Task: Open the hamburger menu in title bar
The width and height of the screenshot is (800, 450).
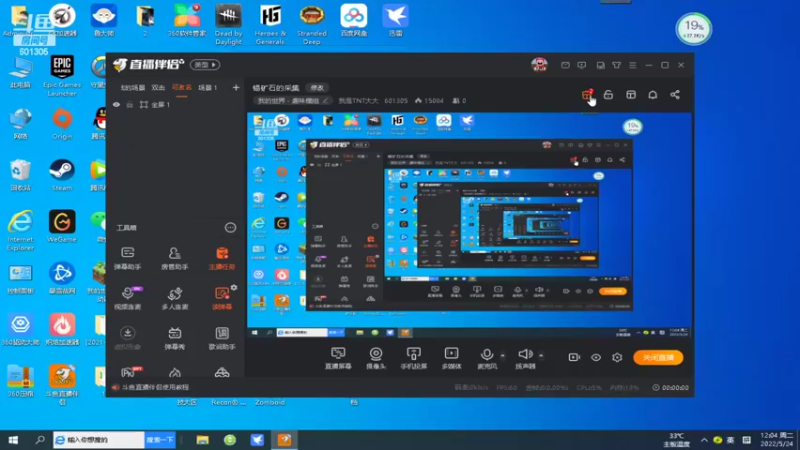Action: point(633,65)
